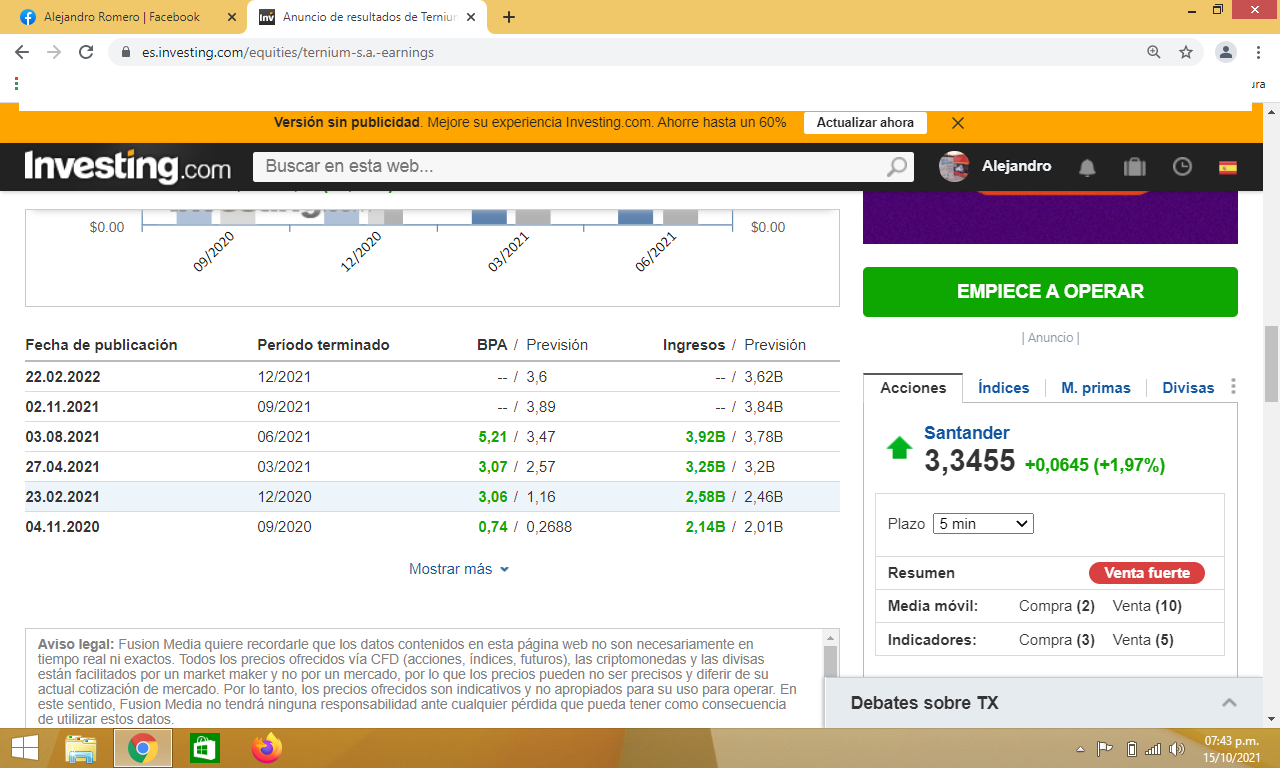1280x768 pixels.
Task: Close the ad-free version banner
Action: (957, 123)
